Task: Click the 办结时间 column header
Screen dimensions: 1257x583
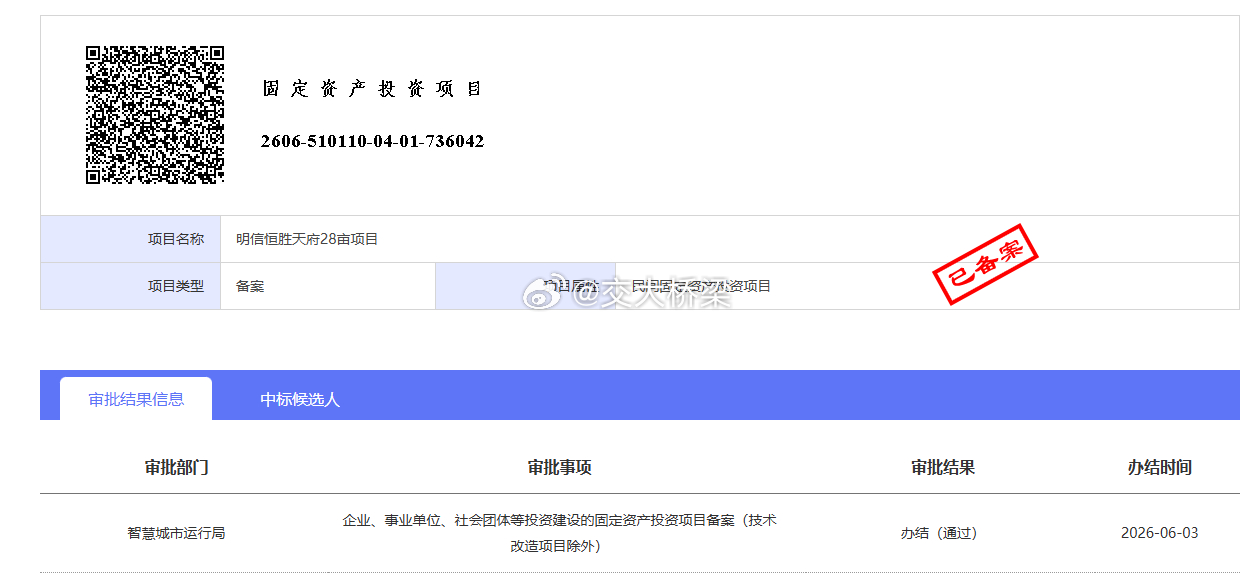Action: tap(1160, 467)
